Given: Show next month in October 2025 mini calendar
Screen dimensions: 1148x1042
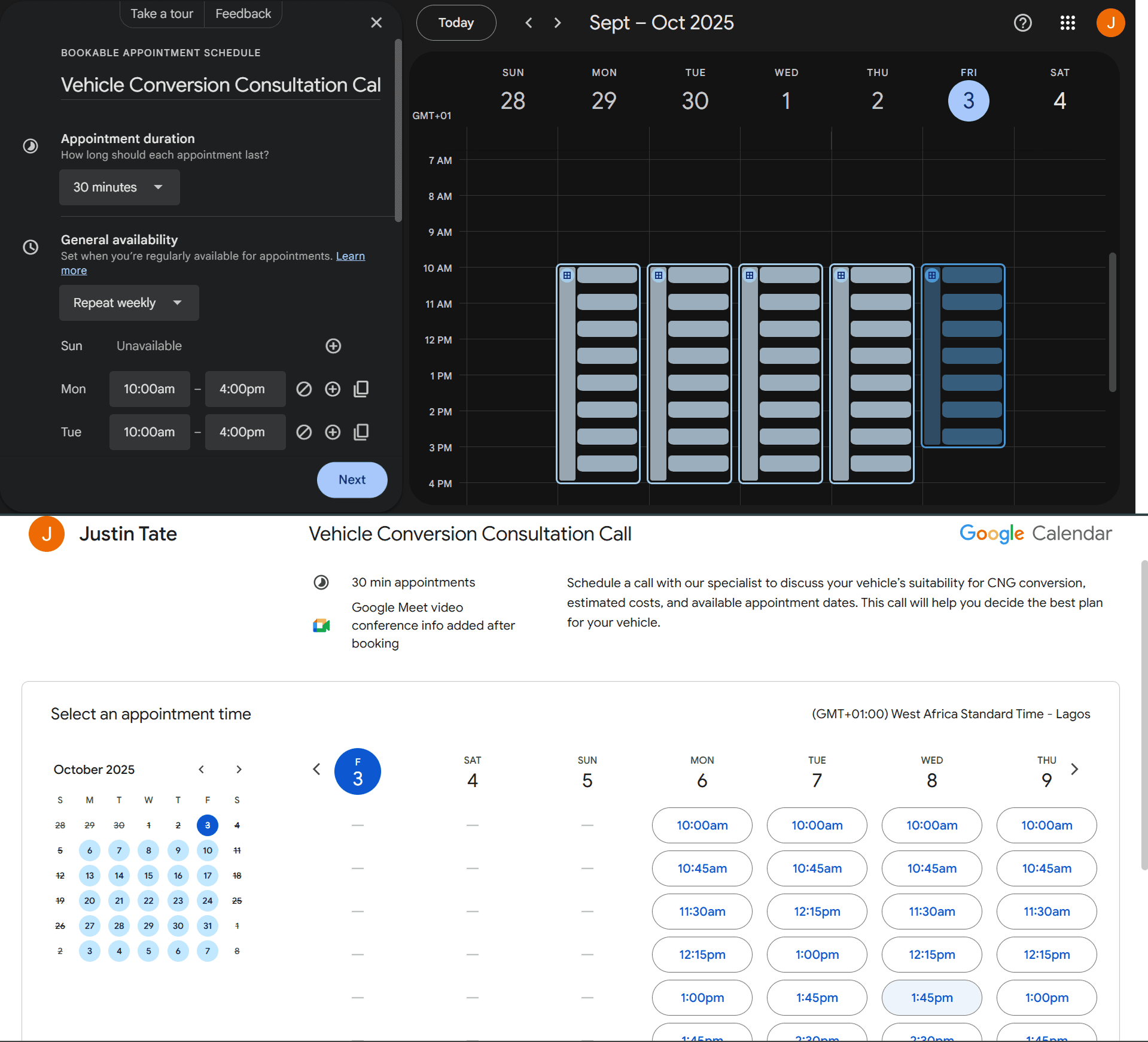Looking at the screenshot, I should click(239, 769).
